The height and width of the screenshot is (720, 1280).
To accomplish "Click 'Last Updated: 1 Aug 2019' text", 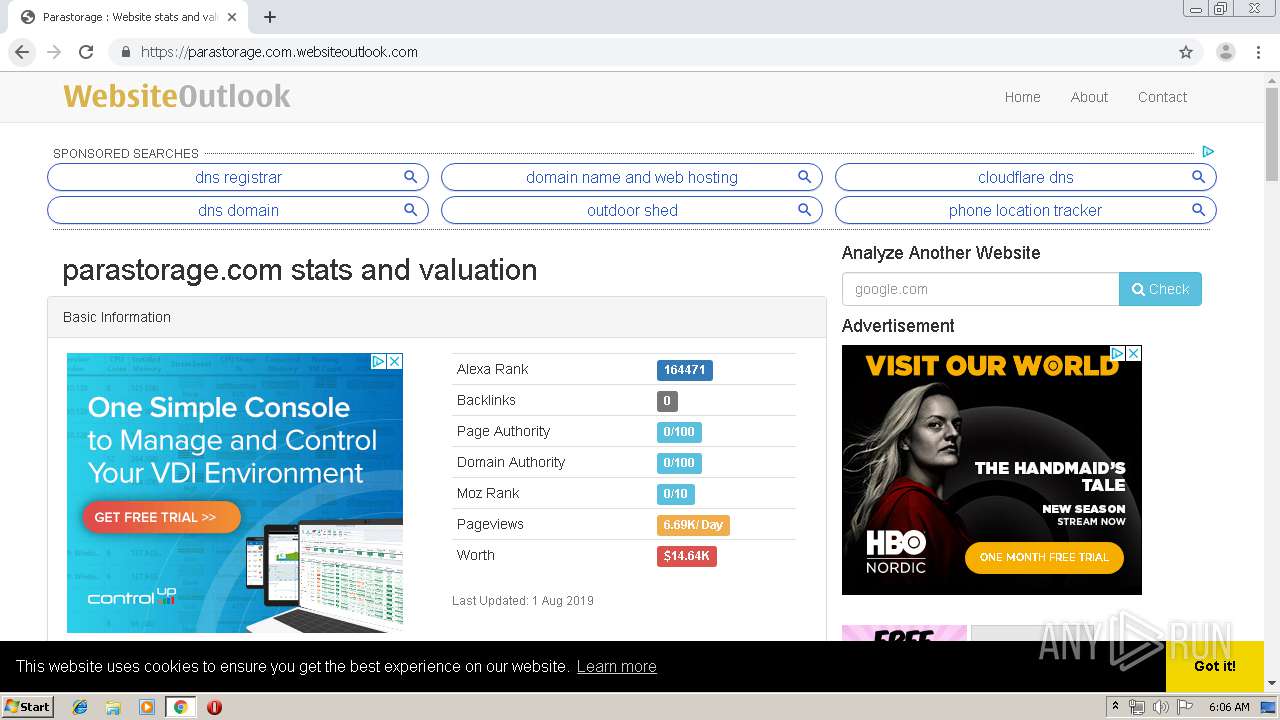I will pos(523,601).
